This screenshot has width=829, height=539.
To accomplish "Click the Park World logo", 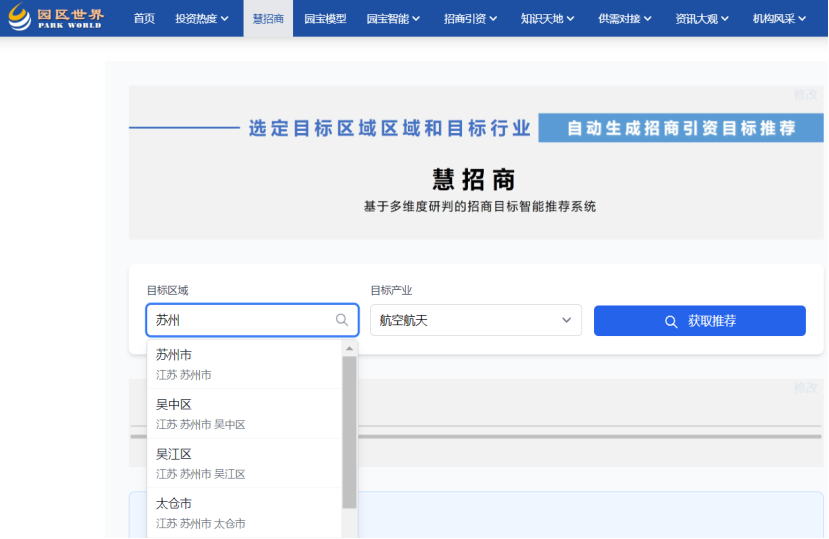I will [x=56, y=18].
